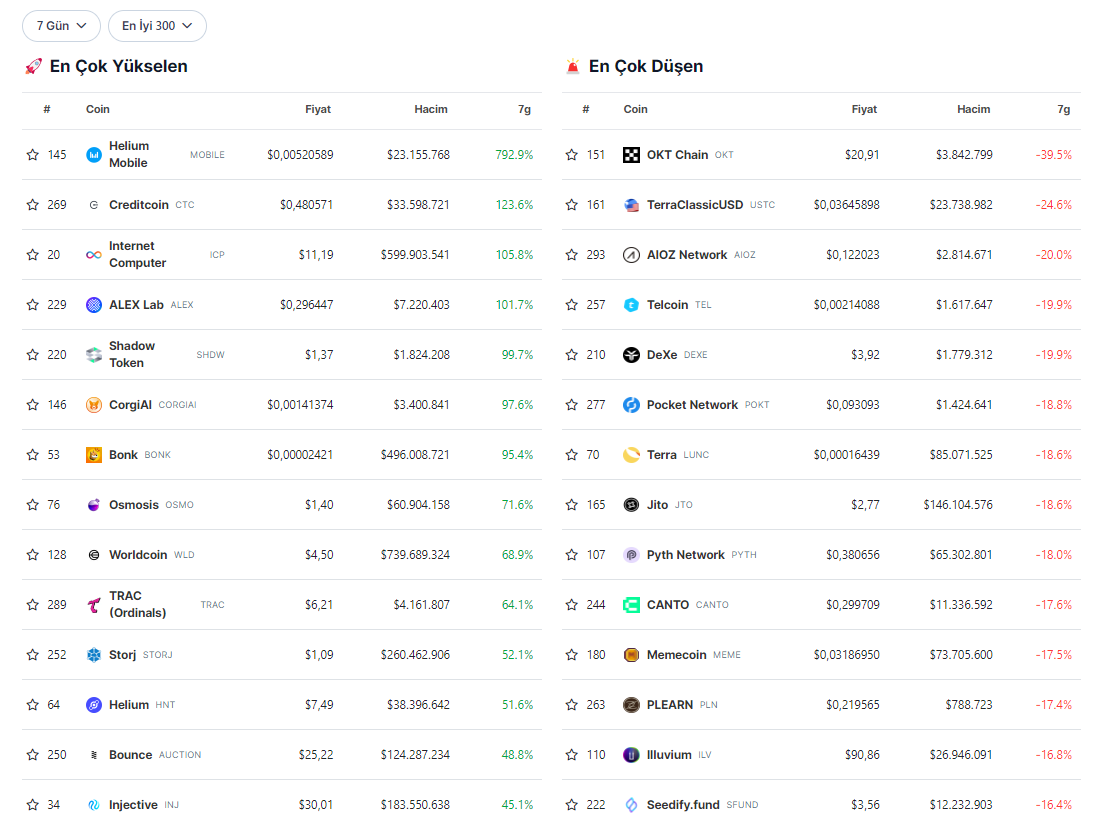This screenshot has height=828, width=1107.
Task: Open the Pocket Network coin link
Action: coord(692,405)
